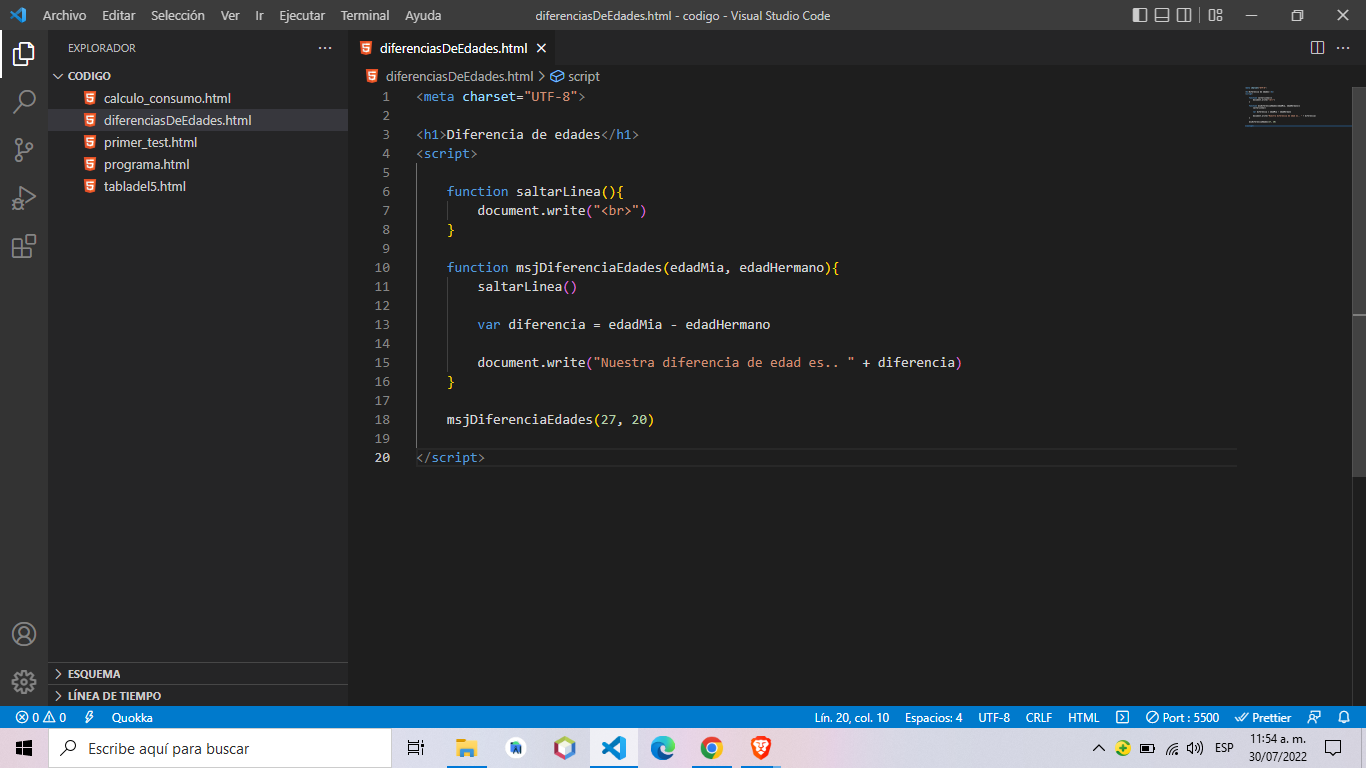
Task: Open the Editar menu
Action: click(119, 15)
